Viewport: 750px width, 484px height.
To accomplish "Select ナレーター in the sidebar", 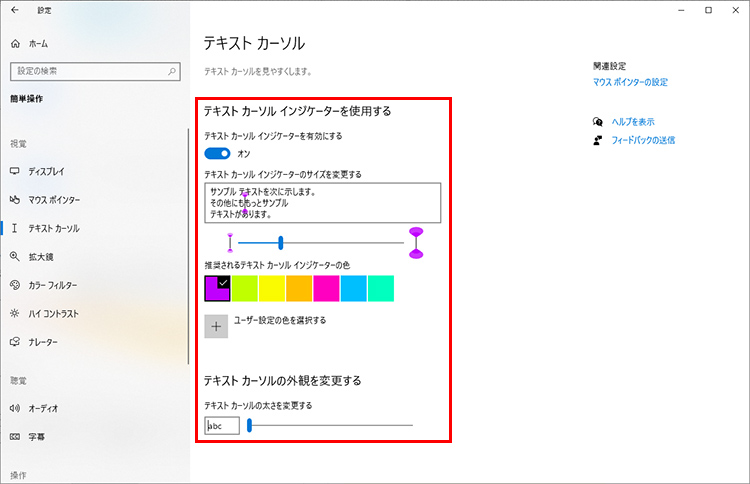I will pyautogui.click(x=43, y=342).
